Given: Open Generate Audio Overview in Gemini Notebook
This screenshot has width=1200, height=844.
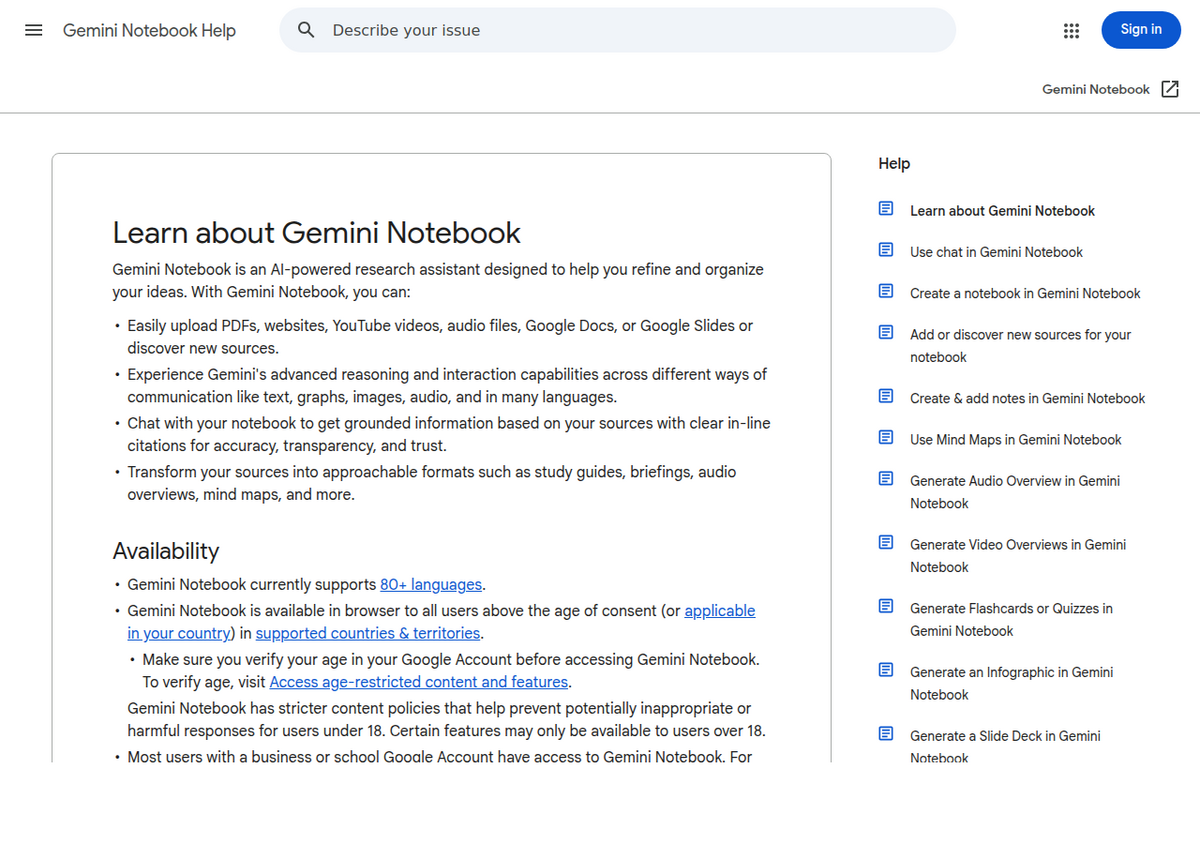Looking at the screenshot, I should point(1015,492).
